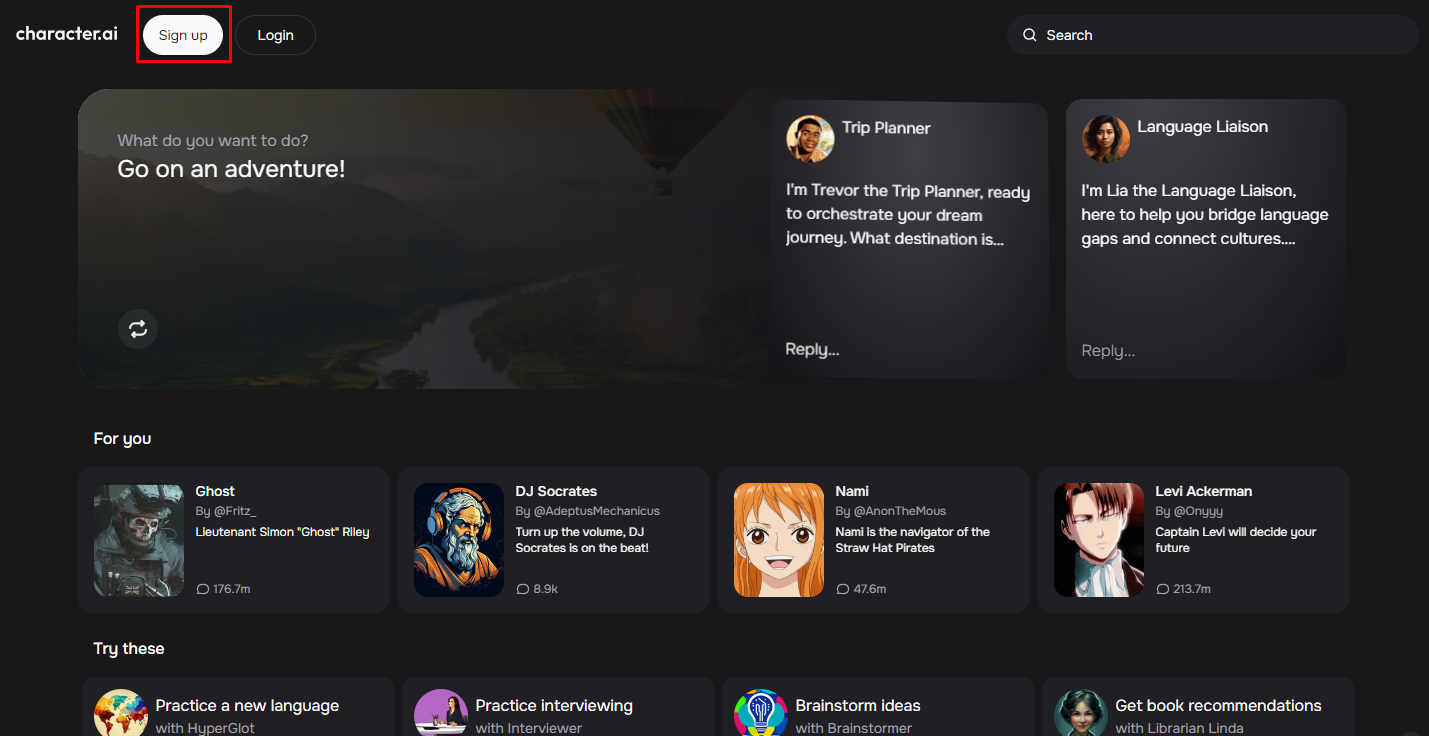
Task: Click Trip Planner card title
Action: pyautogui.click(x=886, y=128)
